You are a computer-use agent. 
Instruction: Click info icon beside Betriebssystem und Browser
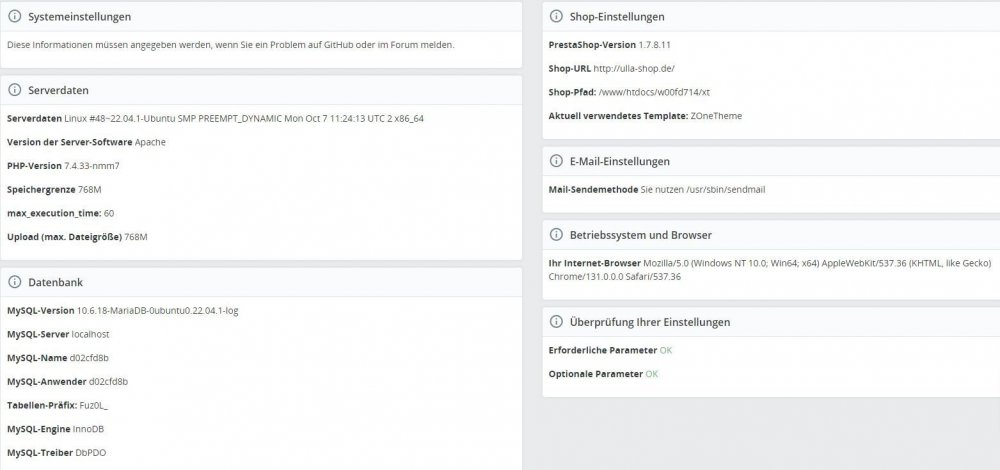[x=556, y=235]
